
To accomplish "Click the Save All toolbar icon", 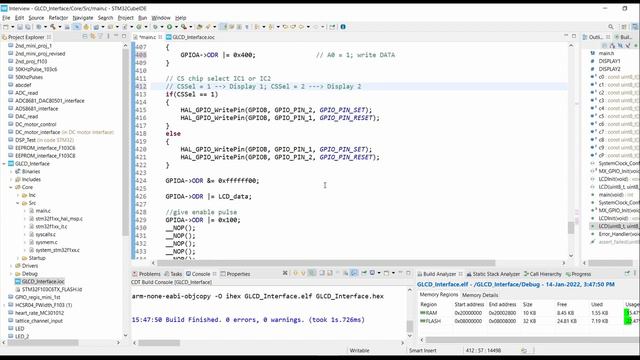I will pyautogui.click(x=28, y=27).
